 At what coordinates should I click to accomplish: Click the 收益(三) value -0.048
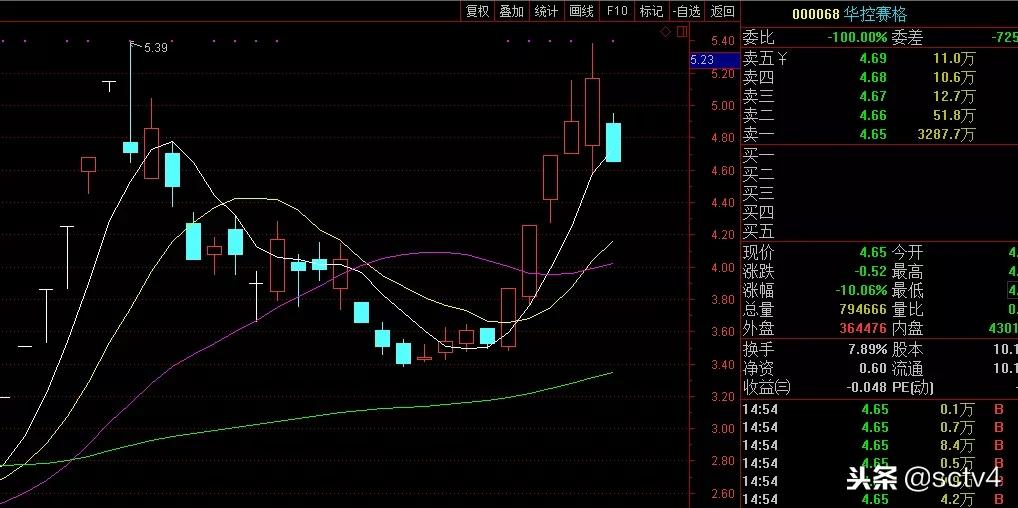click(865, 387)
